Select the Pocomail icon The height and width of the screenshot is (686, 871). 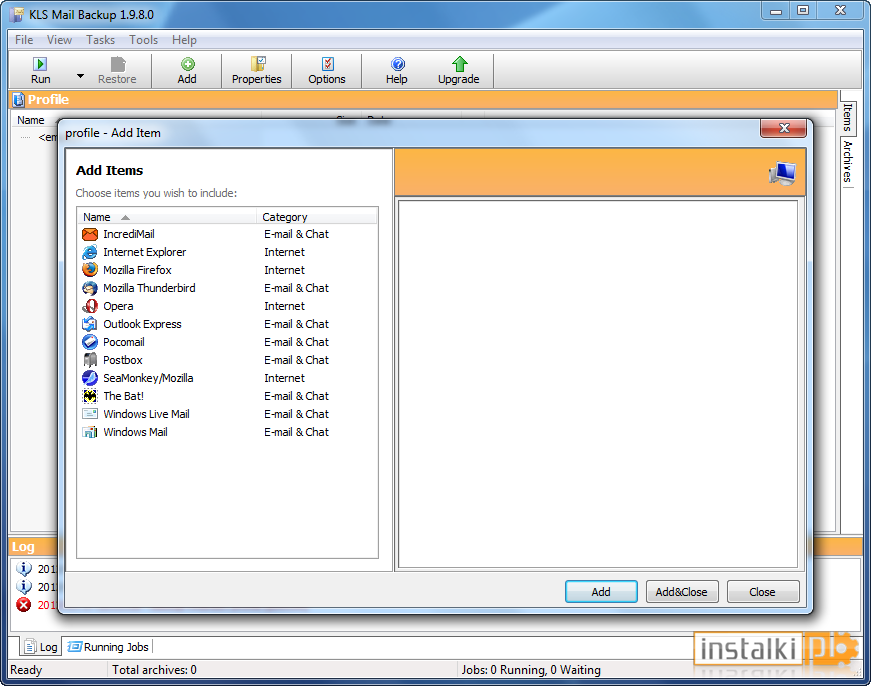(90, 342)
